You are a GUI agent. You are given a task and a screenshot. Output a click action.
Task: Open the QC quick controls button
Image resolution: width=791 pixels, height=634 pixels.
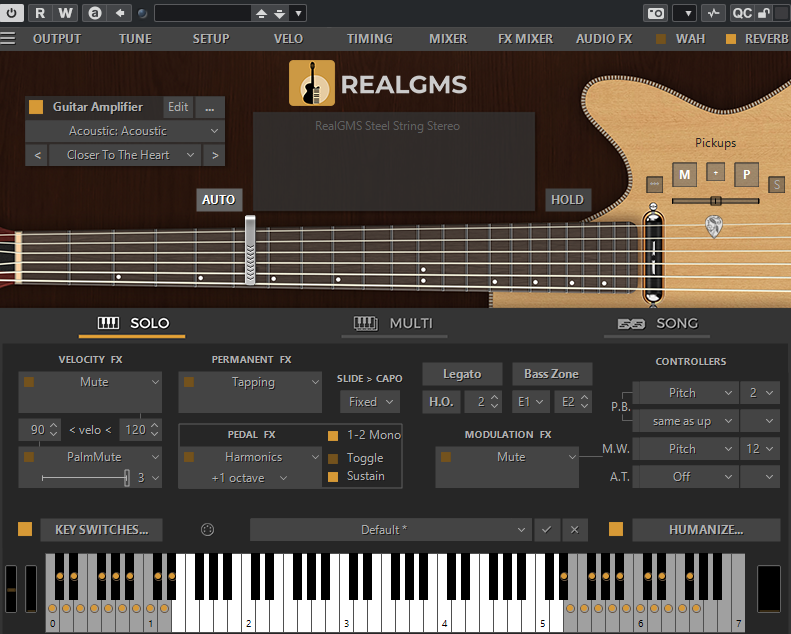(742, 13)
